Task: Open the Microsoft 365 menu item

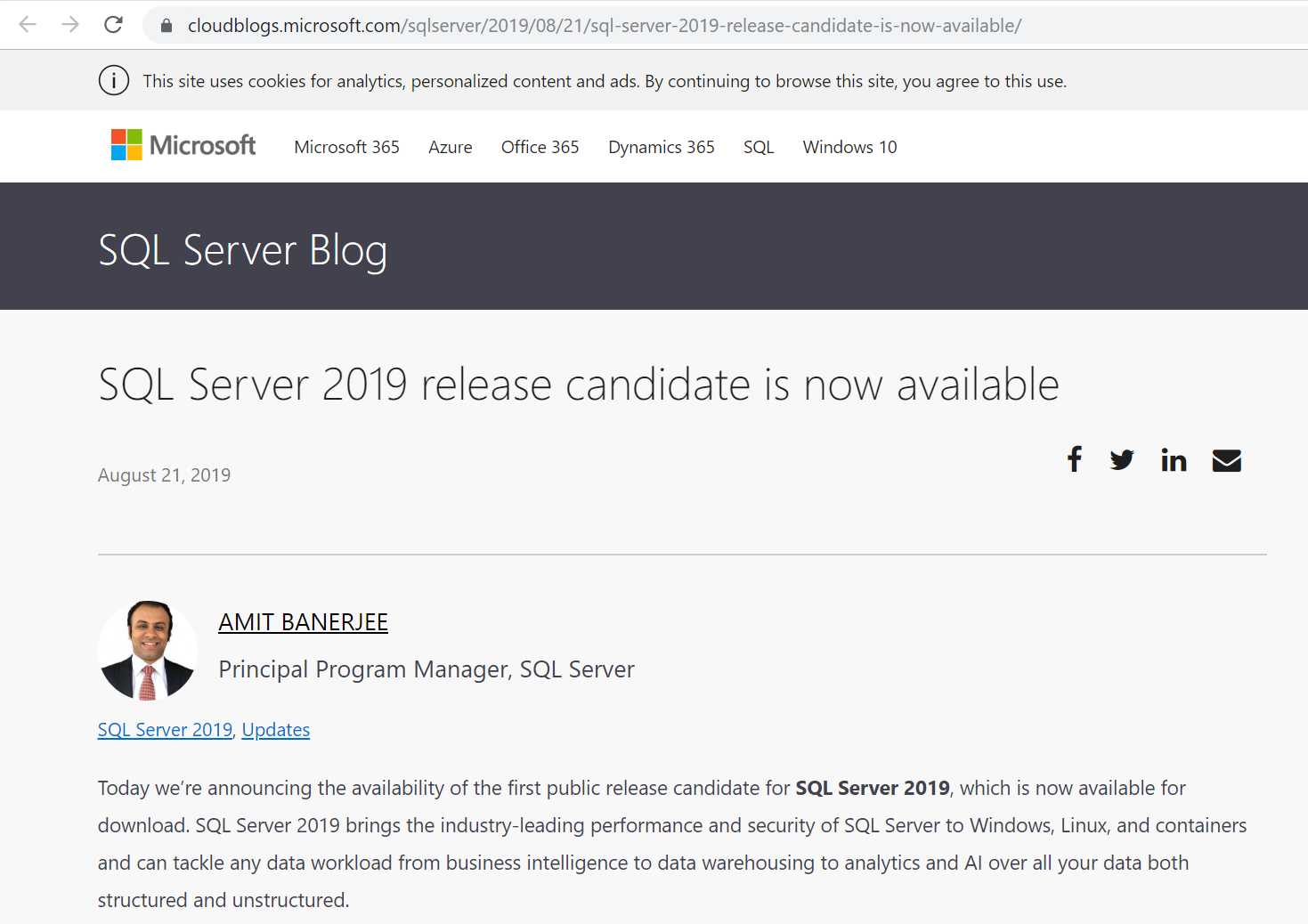Action: tap(346, 147)
